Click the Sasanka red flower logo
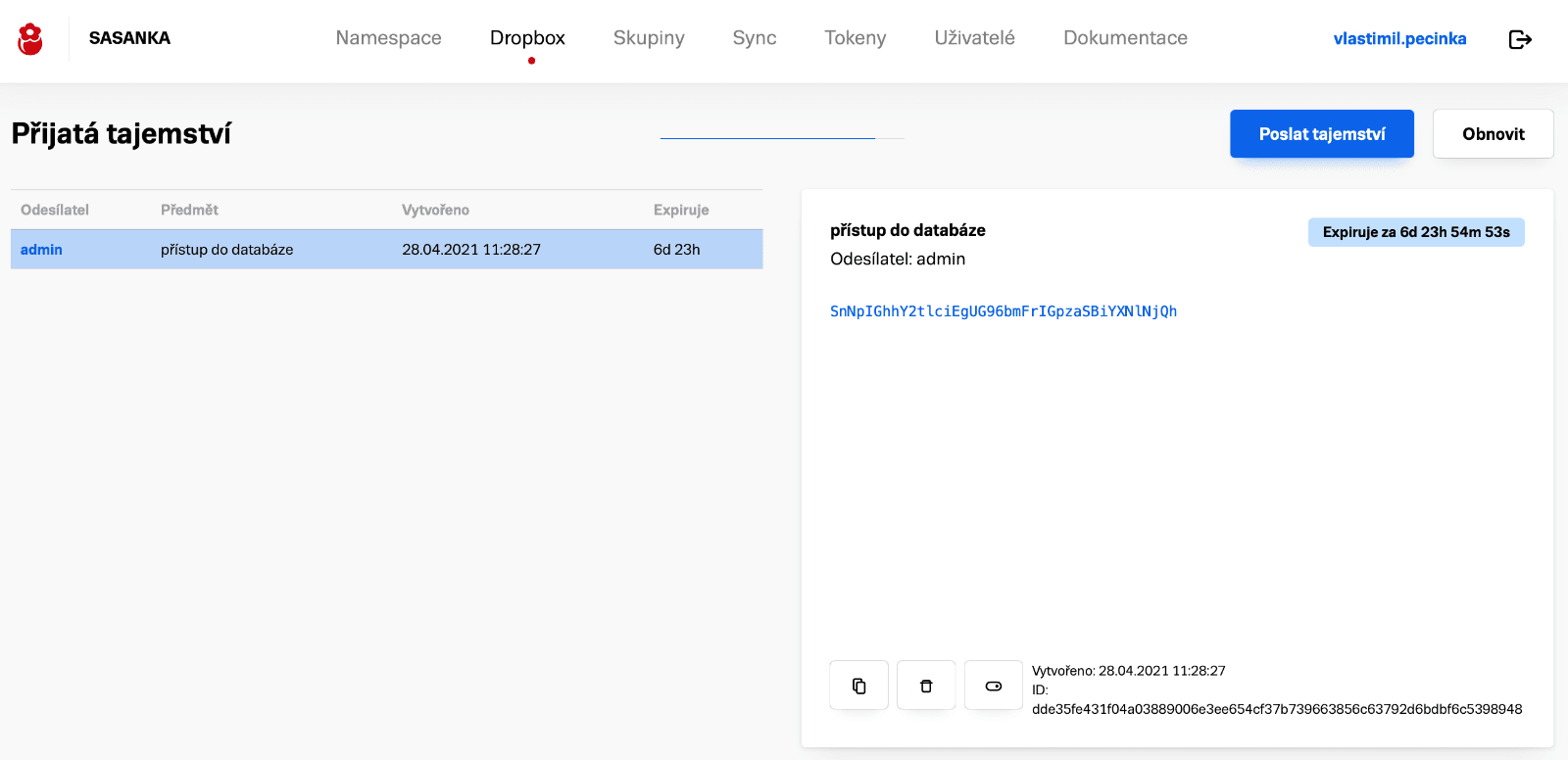This screenshot has width=1568, height=760. click(x=30, y=39)
